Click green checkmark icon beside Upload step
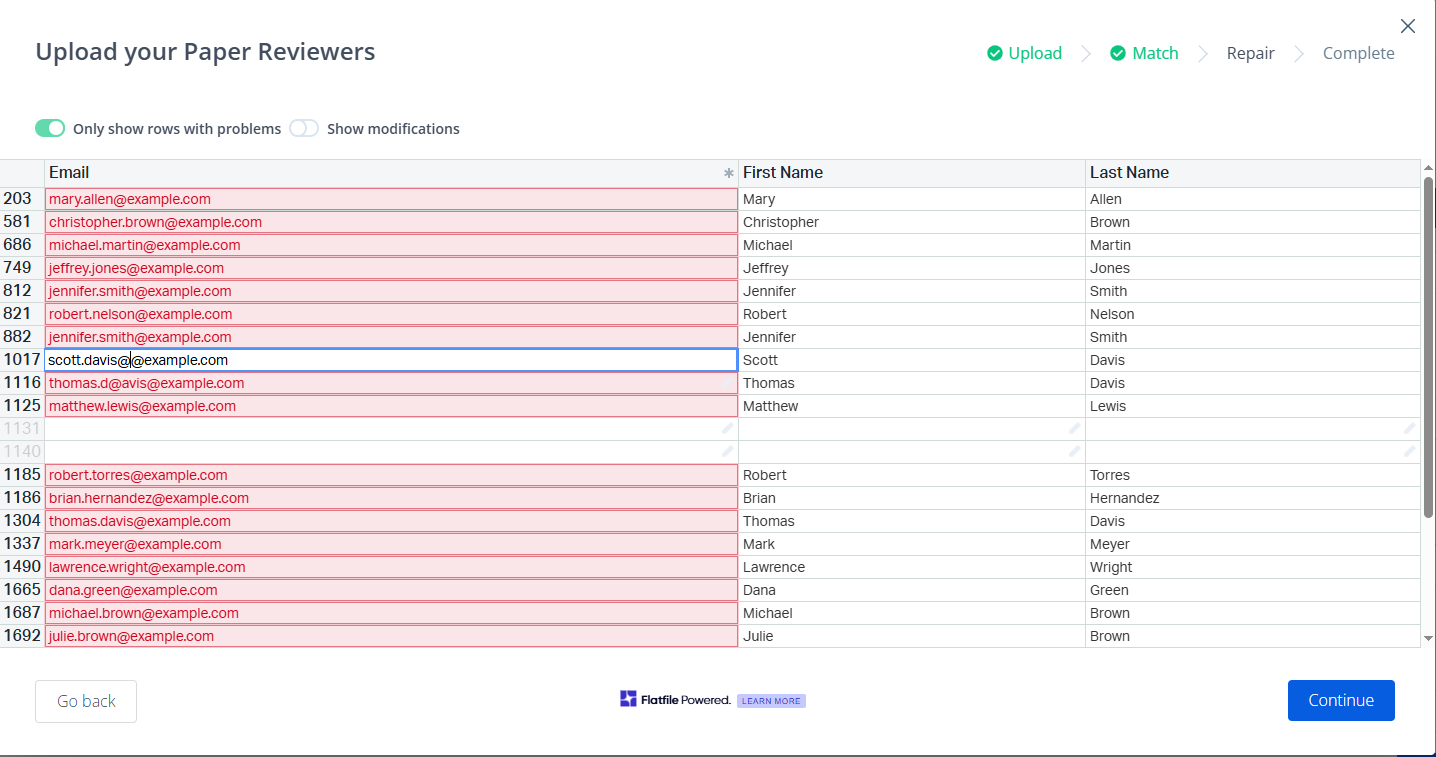The image size is (1436, 757). pyautogui.click(x=994, y=54)
